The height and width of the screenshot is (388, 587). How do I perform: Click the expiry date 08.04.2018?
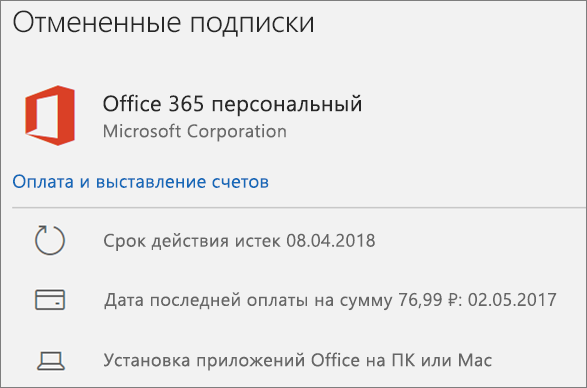pos(331,240)
